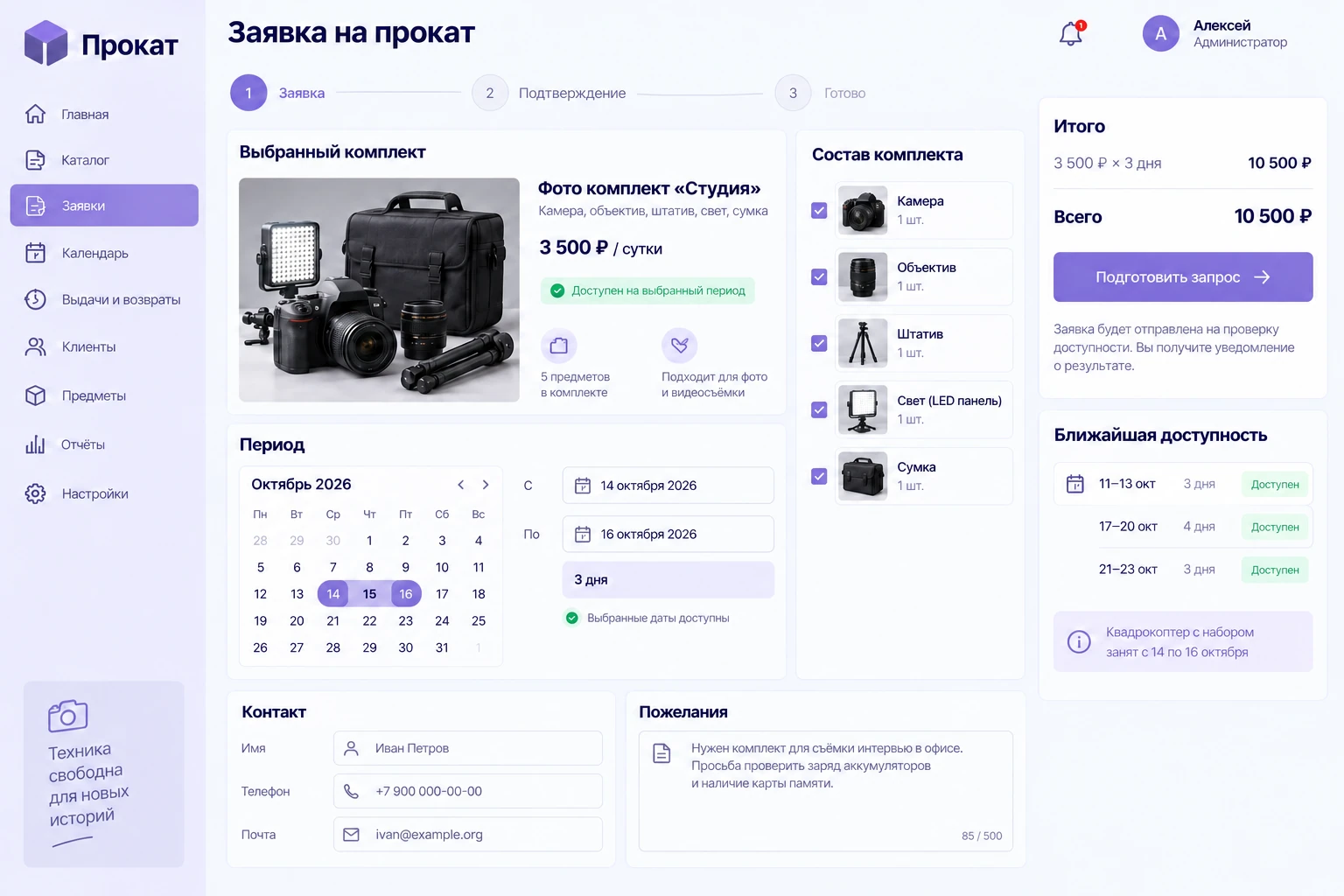Click the arrow on Подготовить запрос
Viewport: 1344px width, 896px height.
(1262, 277)
